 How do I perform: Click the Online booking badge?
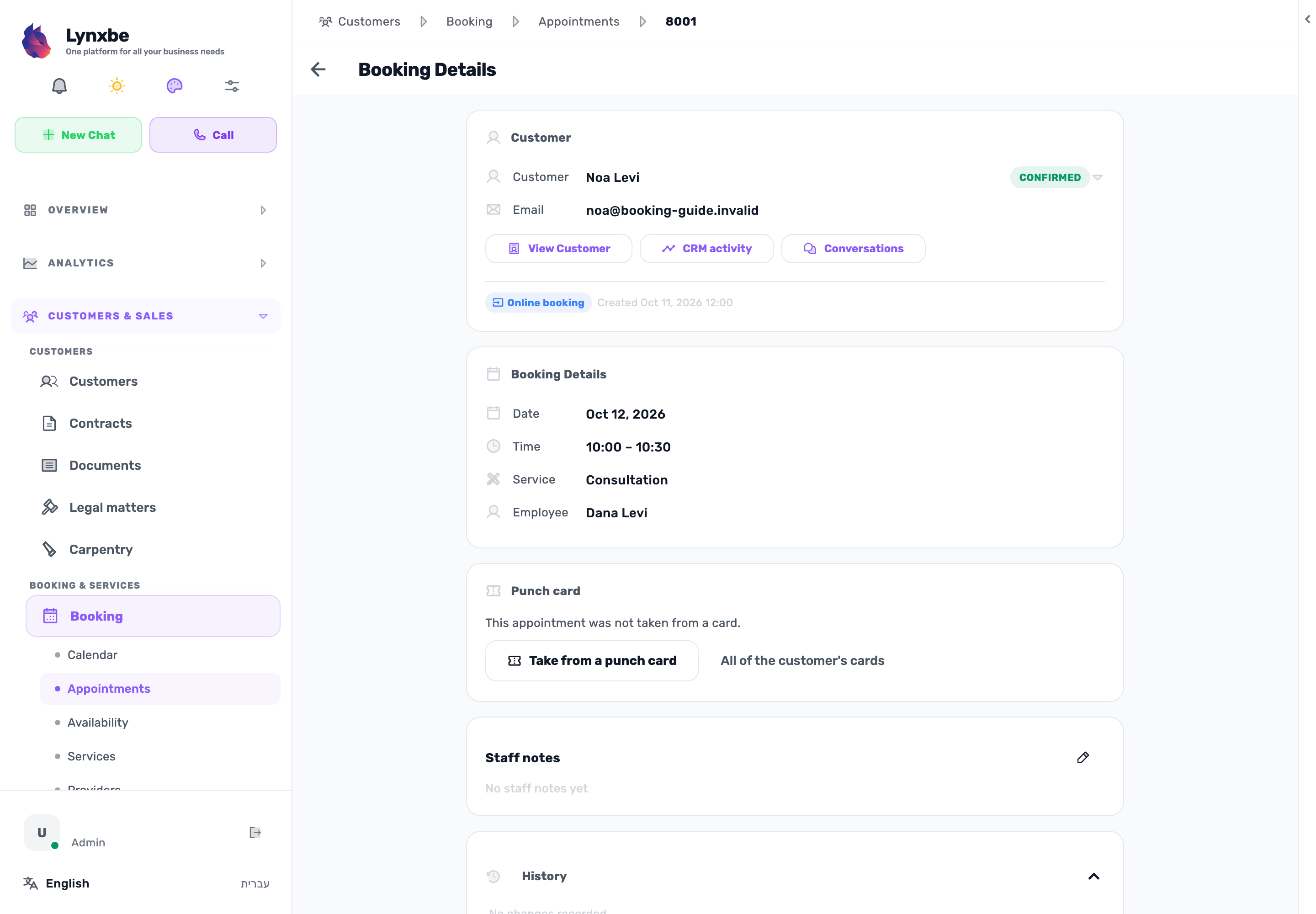tap(538, 303)
